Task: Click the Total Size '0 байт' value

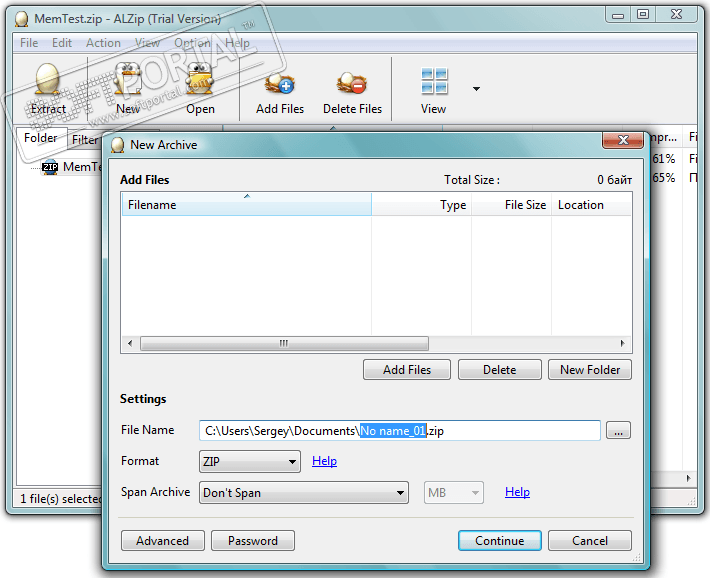Action: [614, 180]
